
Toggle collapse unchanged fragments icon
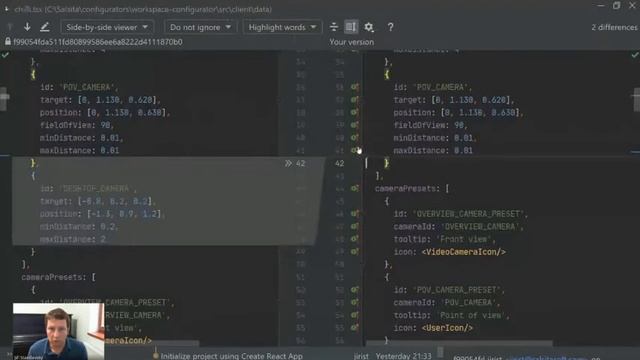click(334, 27)
